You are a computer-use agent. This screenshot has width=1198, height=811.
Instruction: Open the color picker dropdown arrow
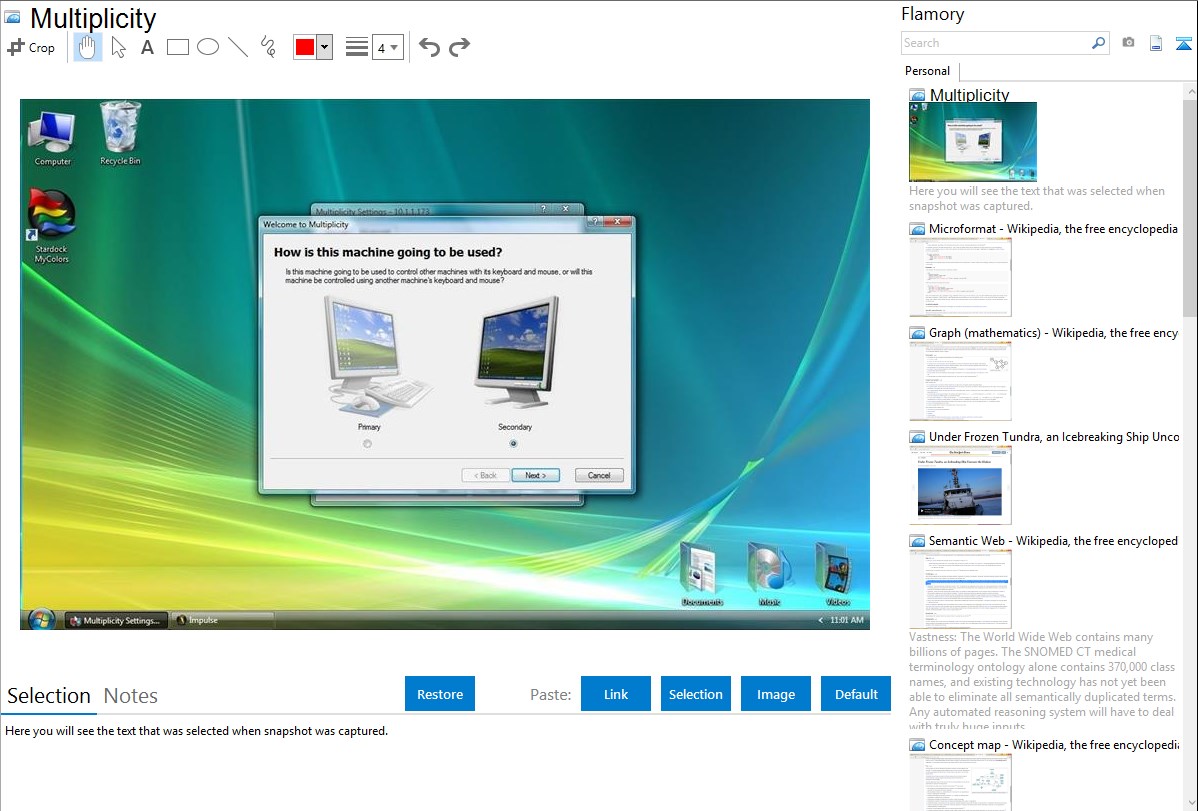pos(324,47)
